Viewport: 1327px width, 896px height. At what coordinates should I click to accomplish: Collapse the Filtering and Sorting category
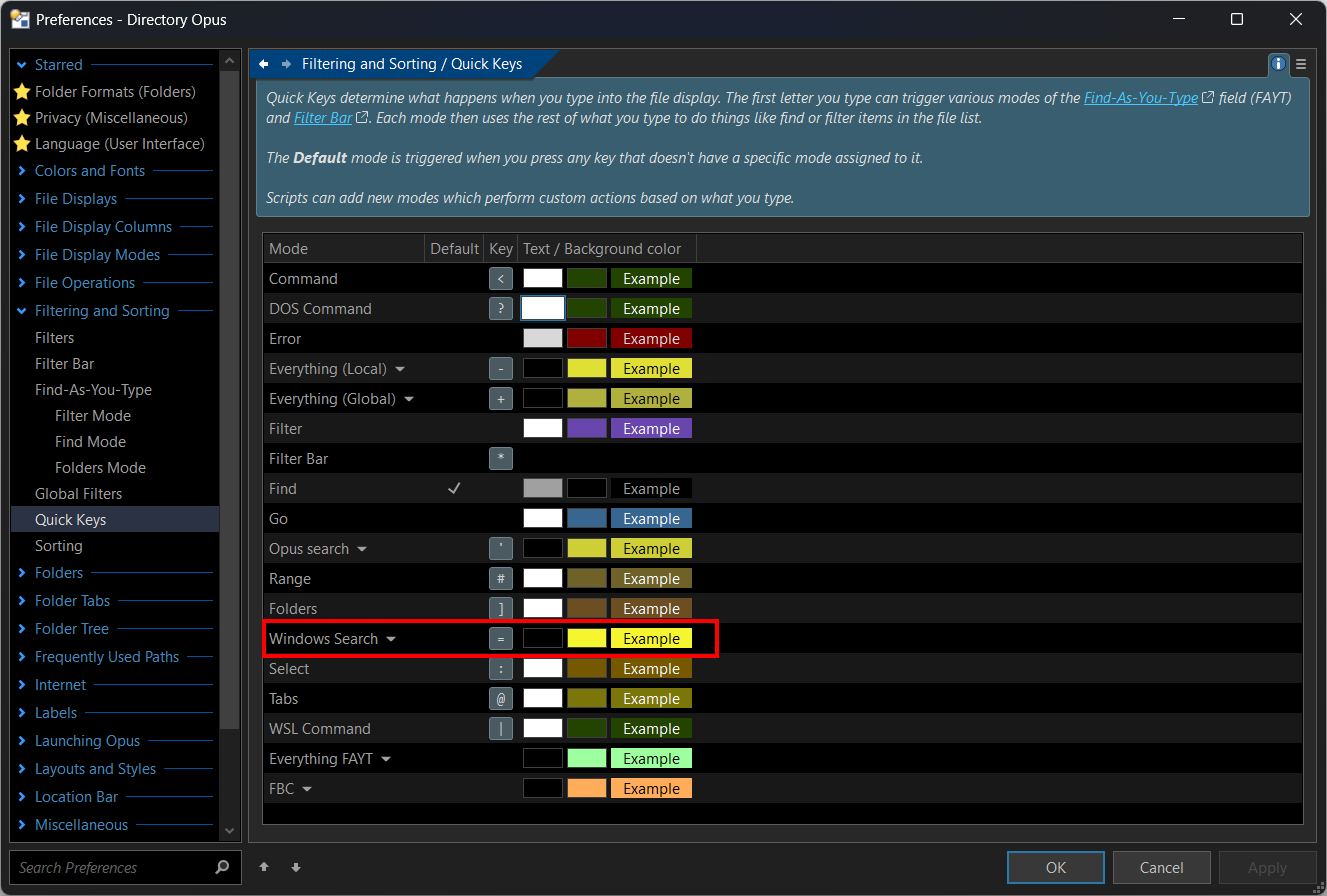(22, 311)
